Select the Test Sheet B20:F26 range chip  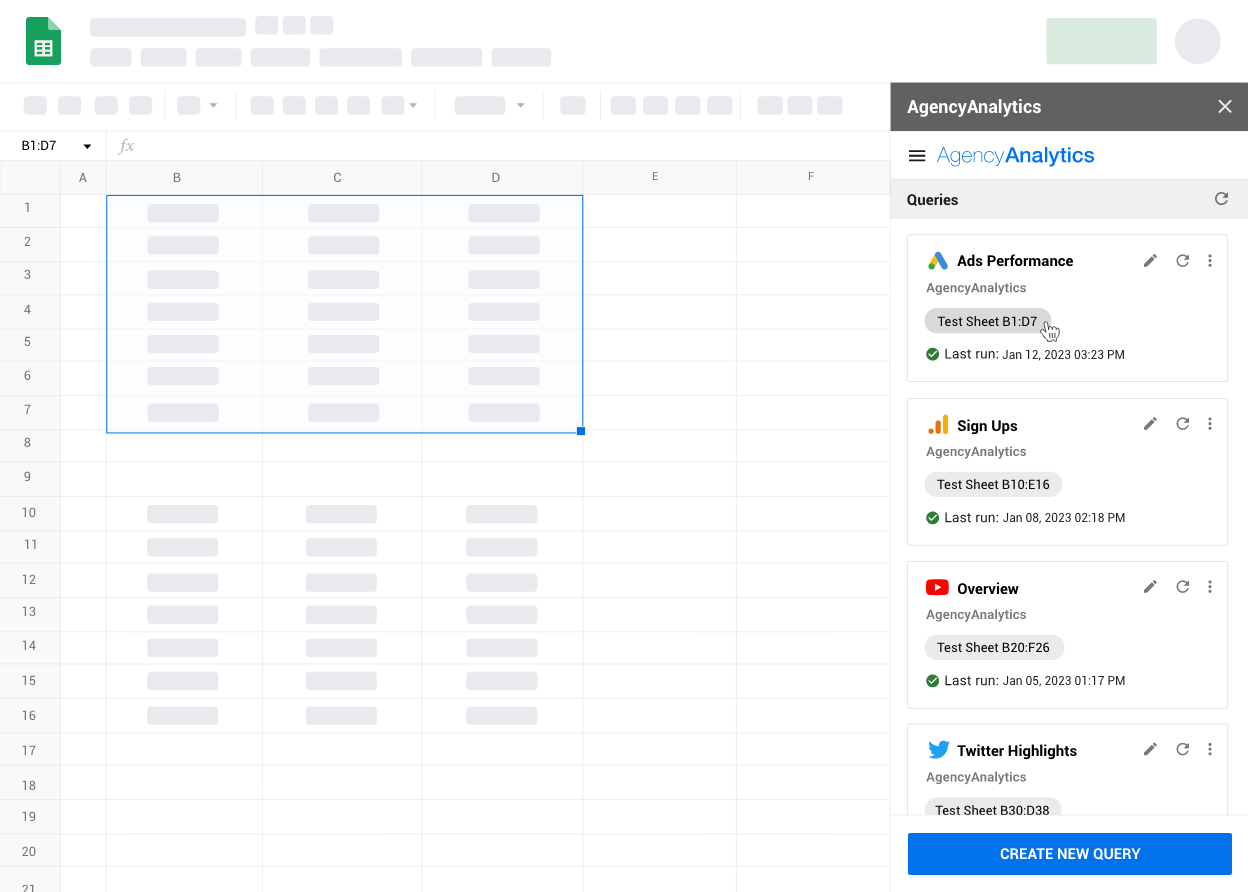[994, 647]
